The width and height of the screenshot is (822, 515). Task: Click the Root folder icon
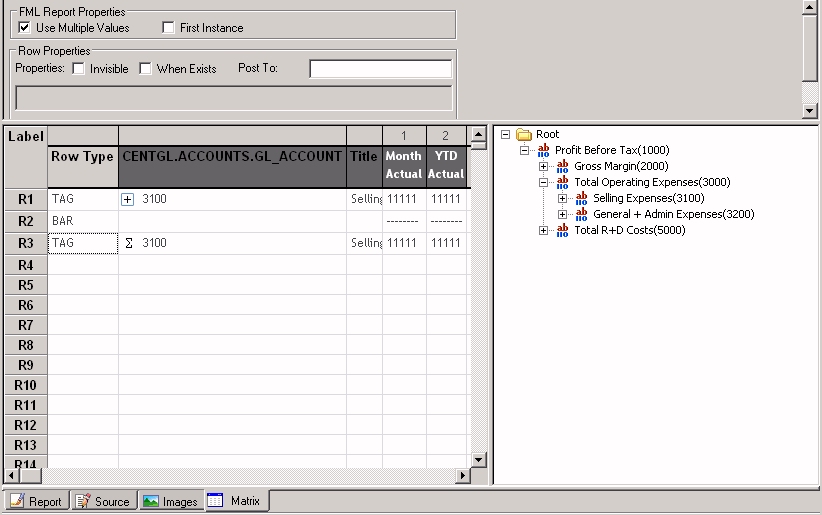click(524, 135)
